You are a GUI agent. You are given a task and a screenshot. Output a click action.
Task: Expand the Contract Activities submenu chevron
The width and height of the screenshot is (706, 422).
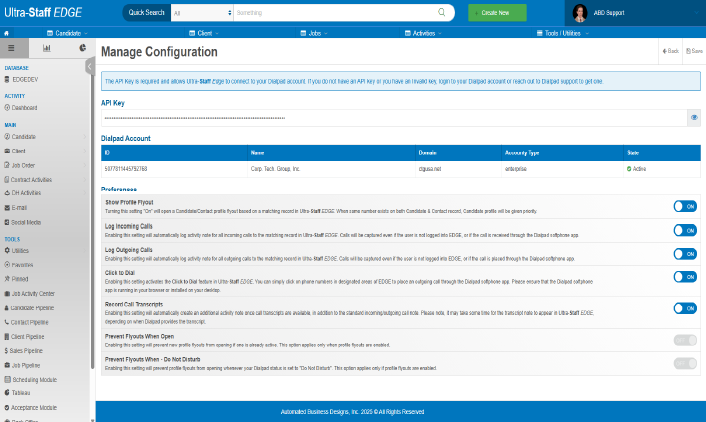(x=84, y=179)
